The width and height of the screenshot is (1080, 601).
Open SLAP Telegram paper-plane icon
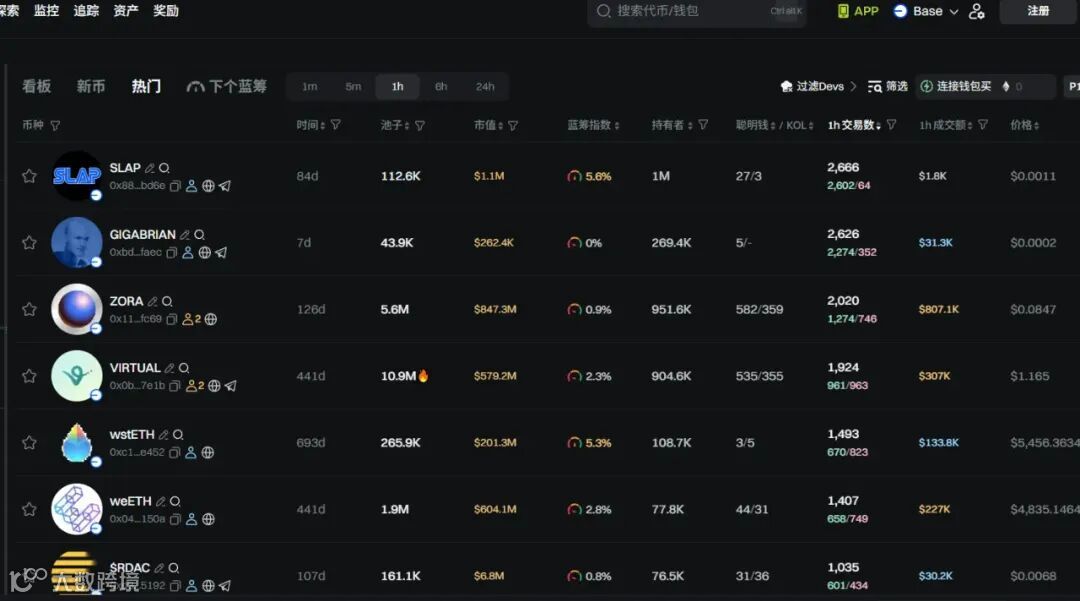[225, 186]
